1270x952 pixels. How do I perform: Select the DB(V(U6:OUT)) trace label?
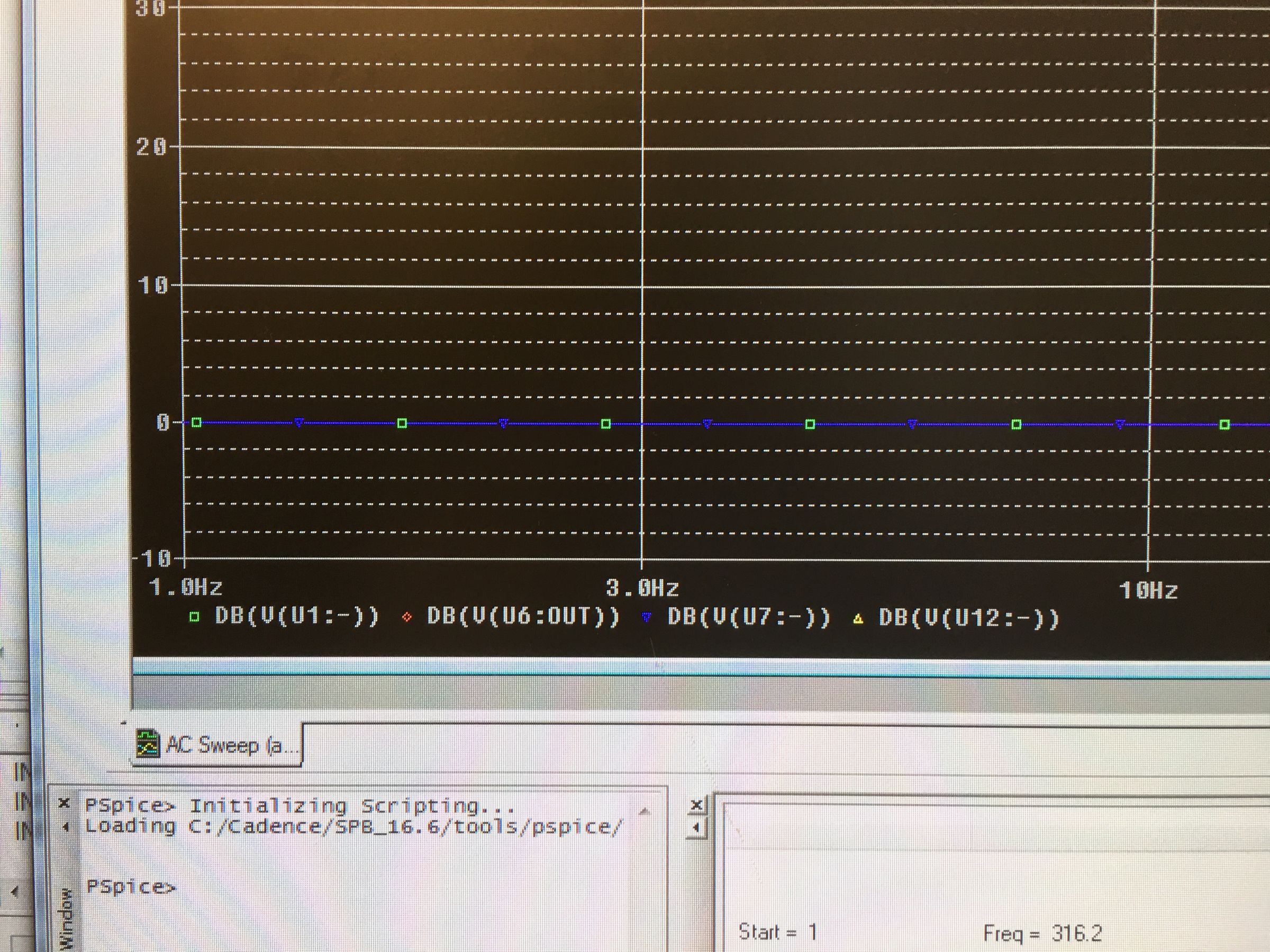coord(523,616)
